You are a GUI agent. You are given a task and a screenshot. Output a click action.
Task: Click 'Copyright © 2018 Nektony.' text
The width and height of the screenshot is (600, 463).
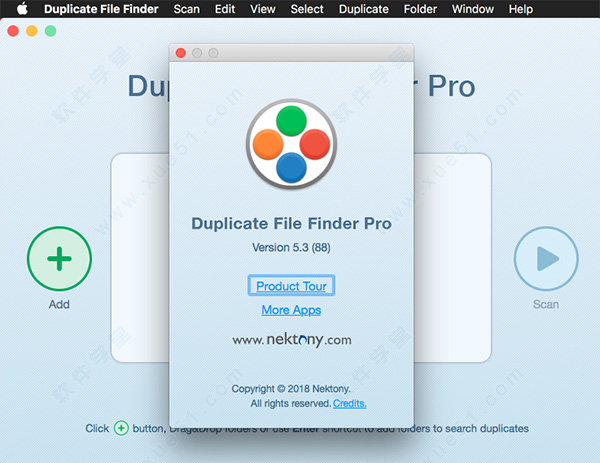click(291, 389)
